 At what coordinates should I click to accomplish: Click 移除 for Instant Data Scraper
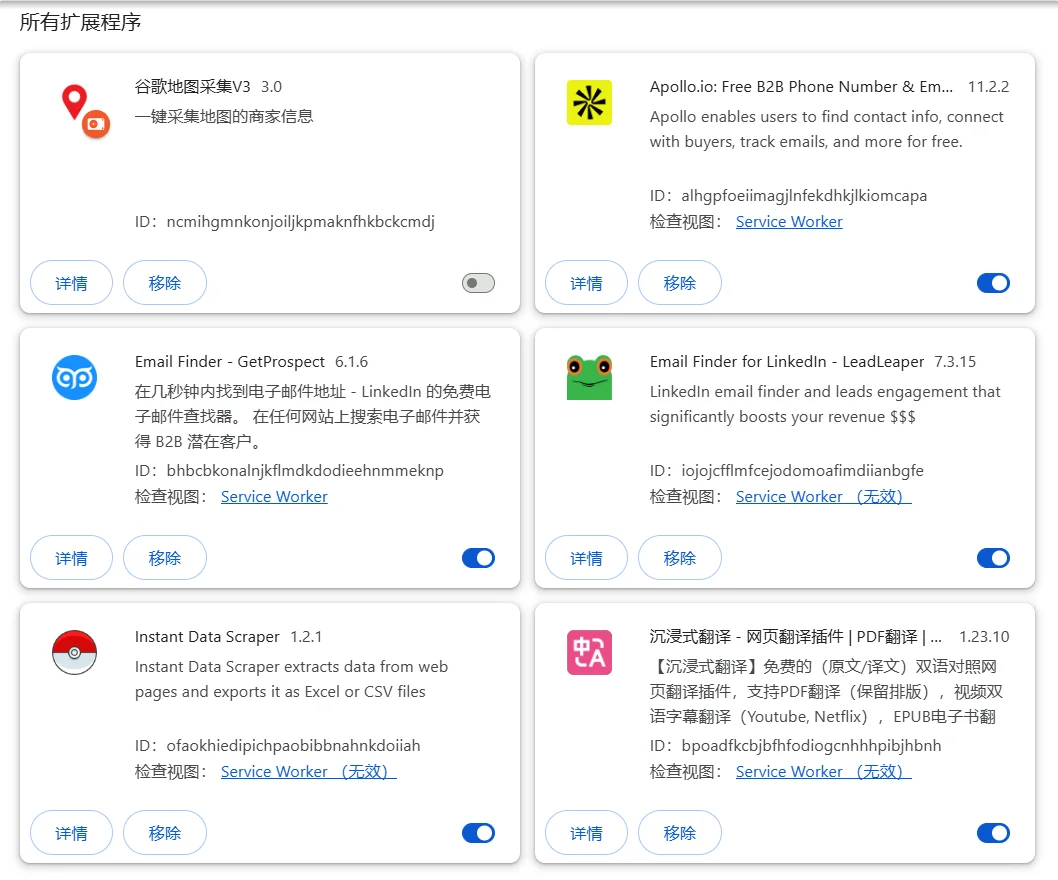click(165, 833)
